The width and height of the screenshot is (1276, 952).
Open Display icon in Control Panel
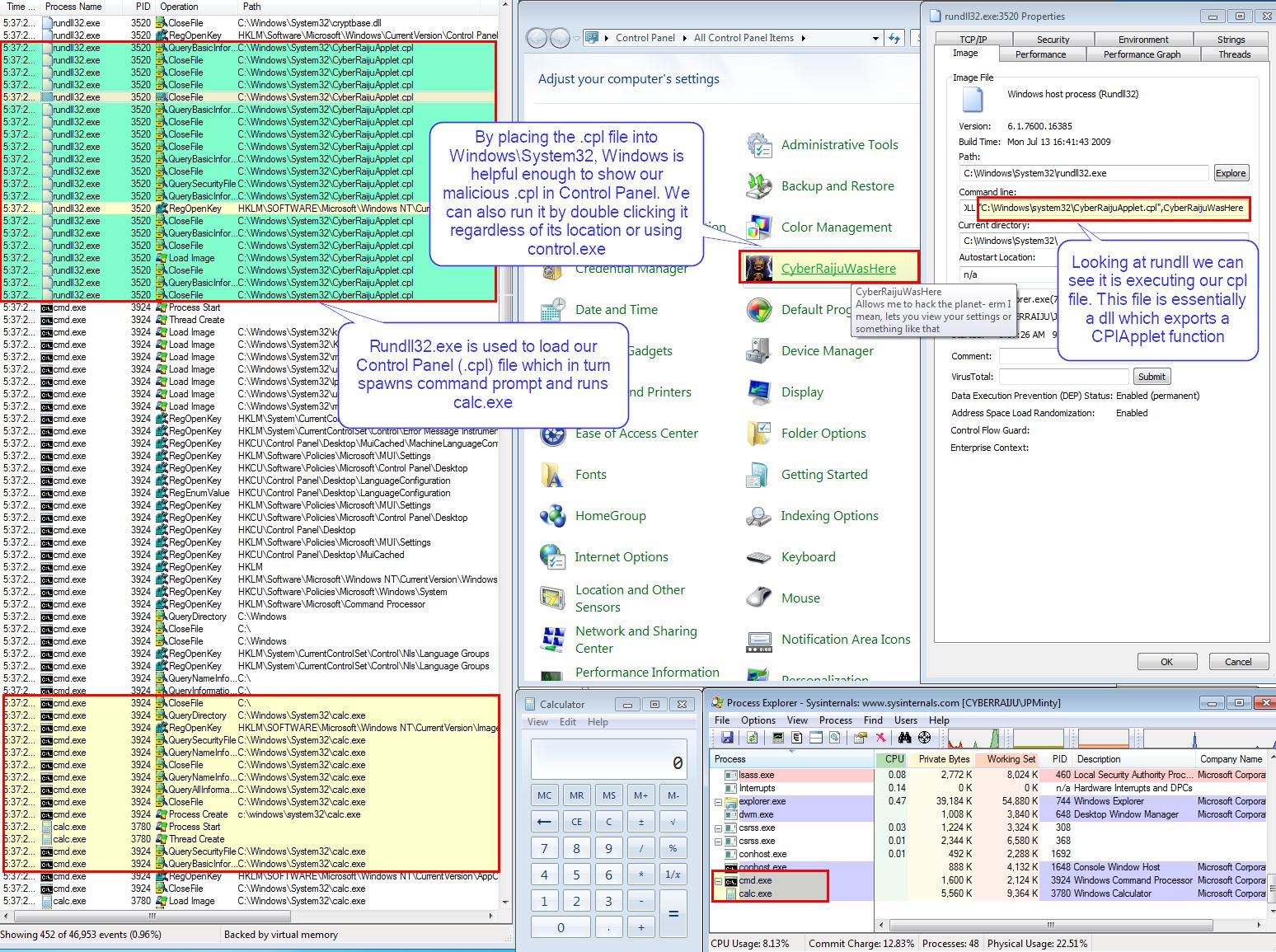[758, 392]
